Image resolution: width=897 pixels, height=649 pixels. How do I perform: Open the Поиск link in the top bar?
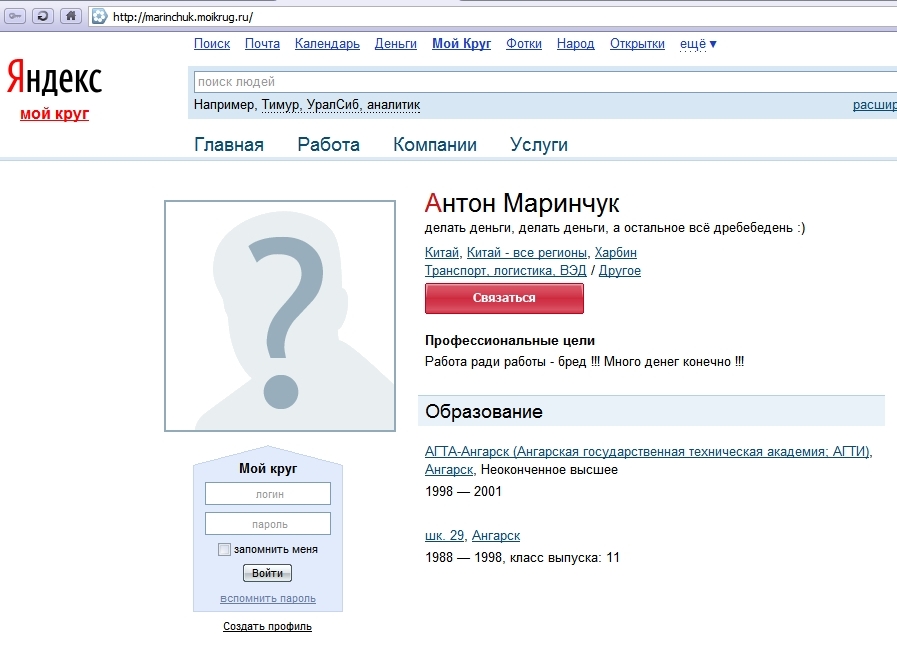click(x=212, y=44)
